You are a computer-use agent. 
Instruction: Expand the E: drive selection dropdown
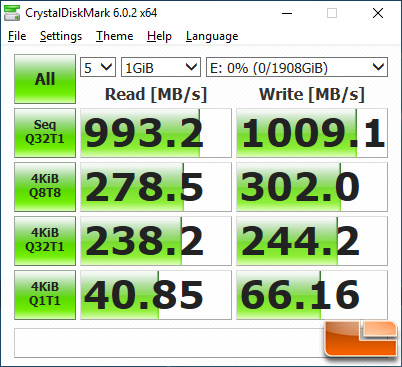click(297, 67)
